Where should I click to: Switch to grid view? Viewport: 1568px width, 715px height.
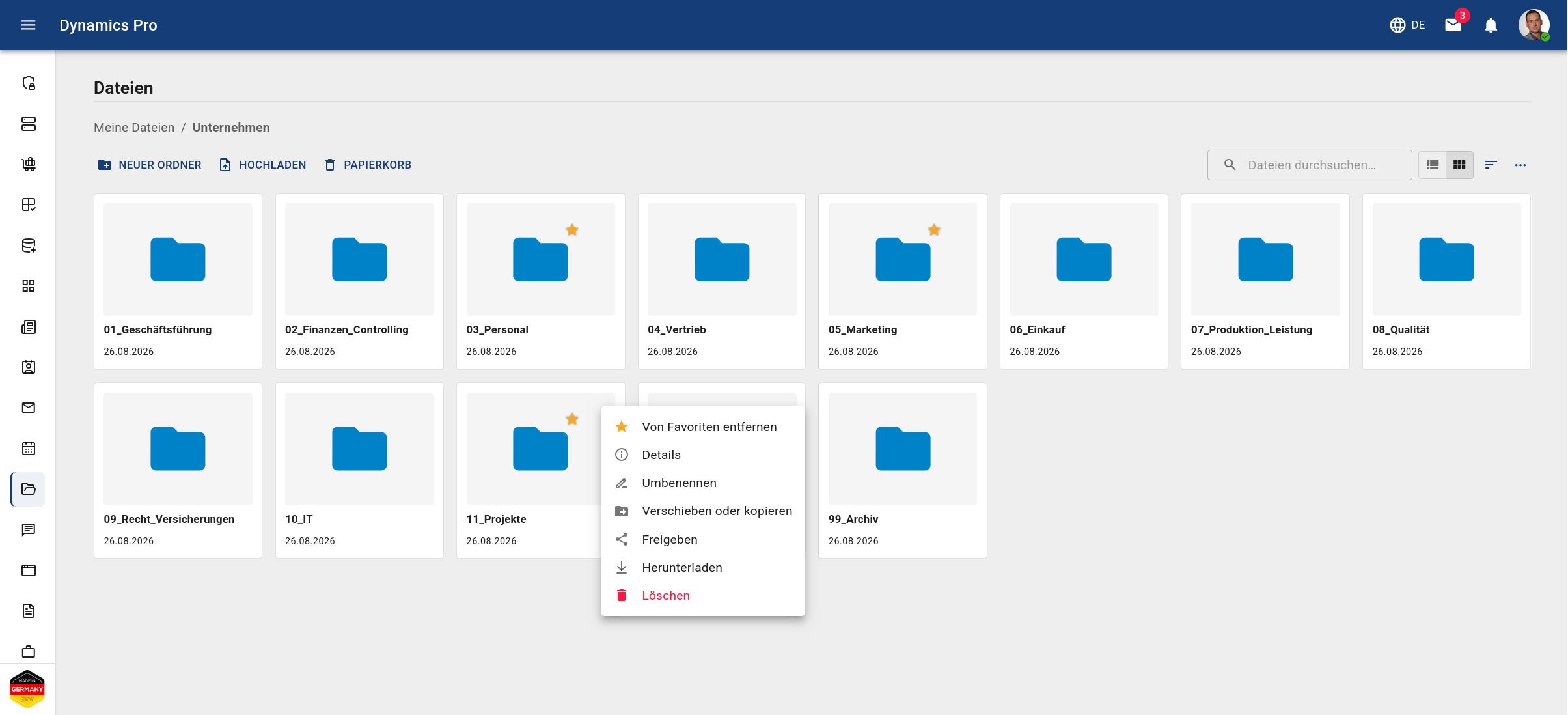pyautogui.click(x=1459, y=165)
